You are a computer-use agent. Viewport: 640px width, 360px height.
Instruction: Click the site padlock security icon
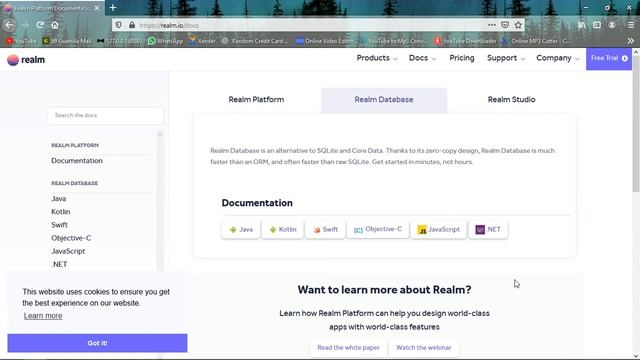click(132, 25)
